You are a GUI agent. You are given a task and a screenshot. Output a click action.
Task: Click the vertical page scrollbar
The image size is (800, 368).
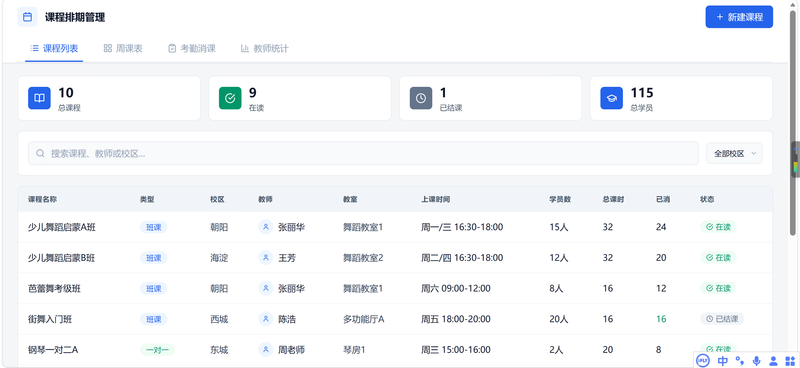point(792,122)
